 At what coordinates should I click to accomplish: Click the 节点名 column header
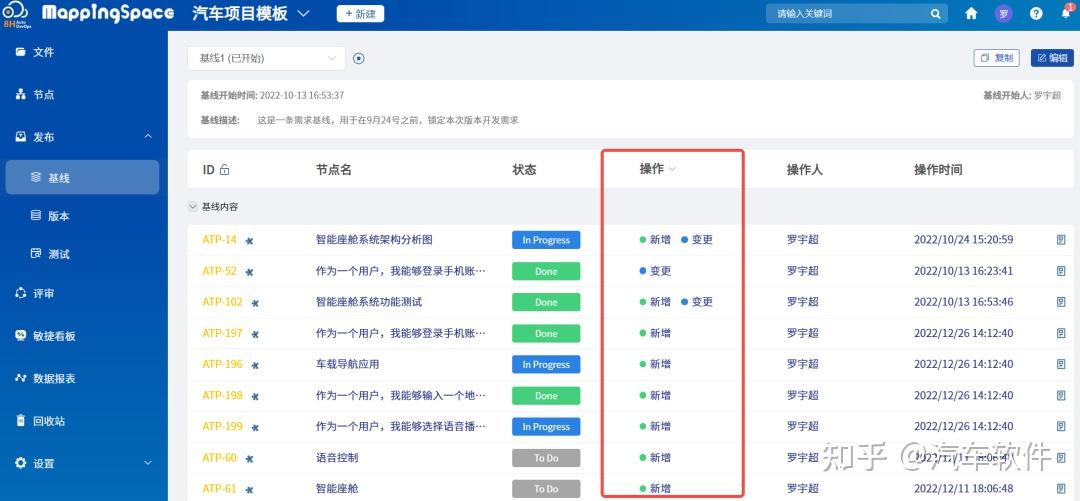coord(333,170)
